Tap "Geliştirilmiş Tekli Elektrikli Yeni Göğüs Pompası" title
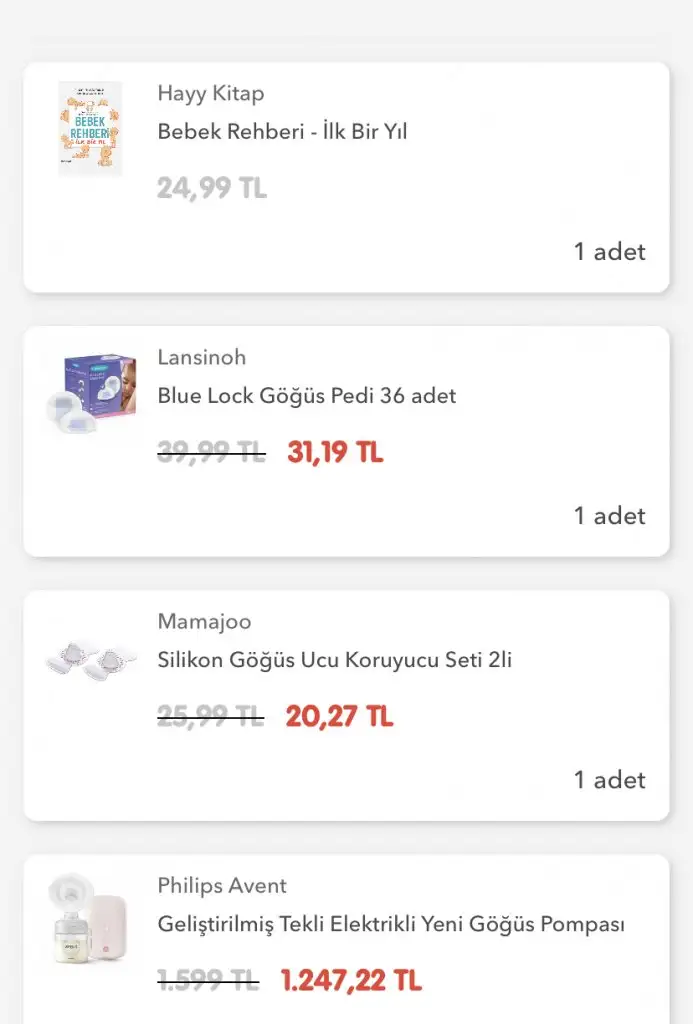 click(391, 924)
